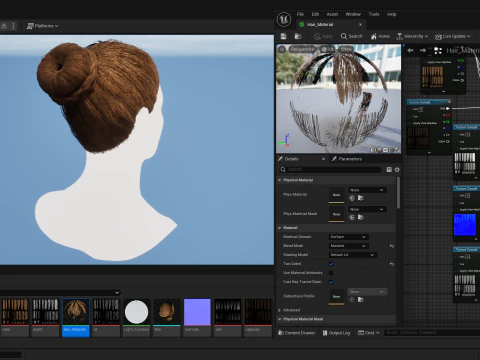Open the Phys Material Mask asset dropdown

point(367,209)
